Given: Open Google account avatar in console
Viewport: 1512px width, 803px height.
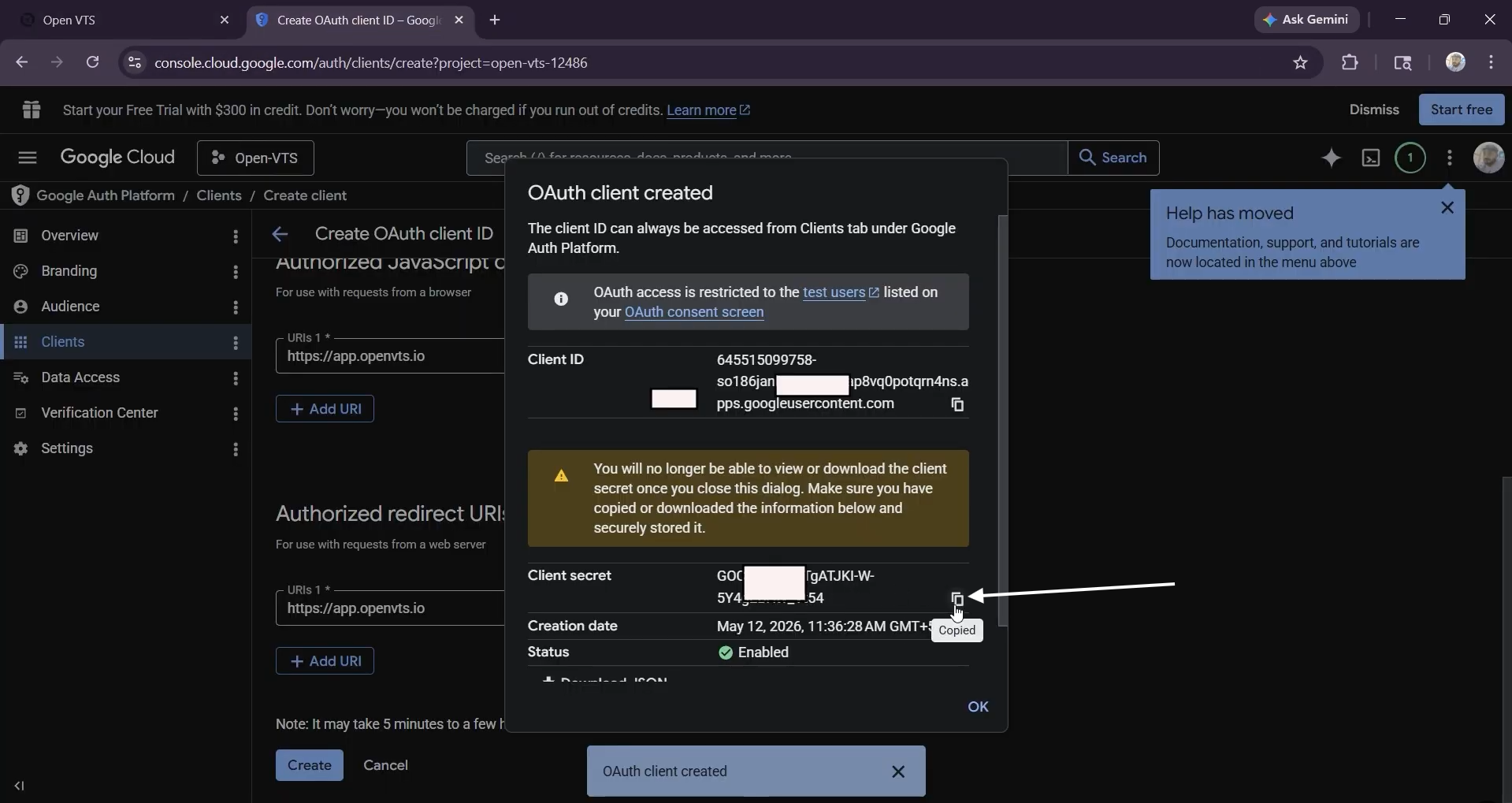Looking at the screenshot, I should click(1488, 158).
